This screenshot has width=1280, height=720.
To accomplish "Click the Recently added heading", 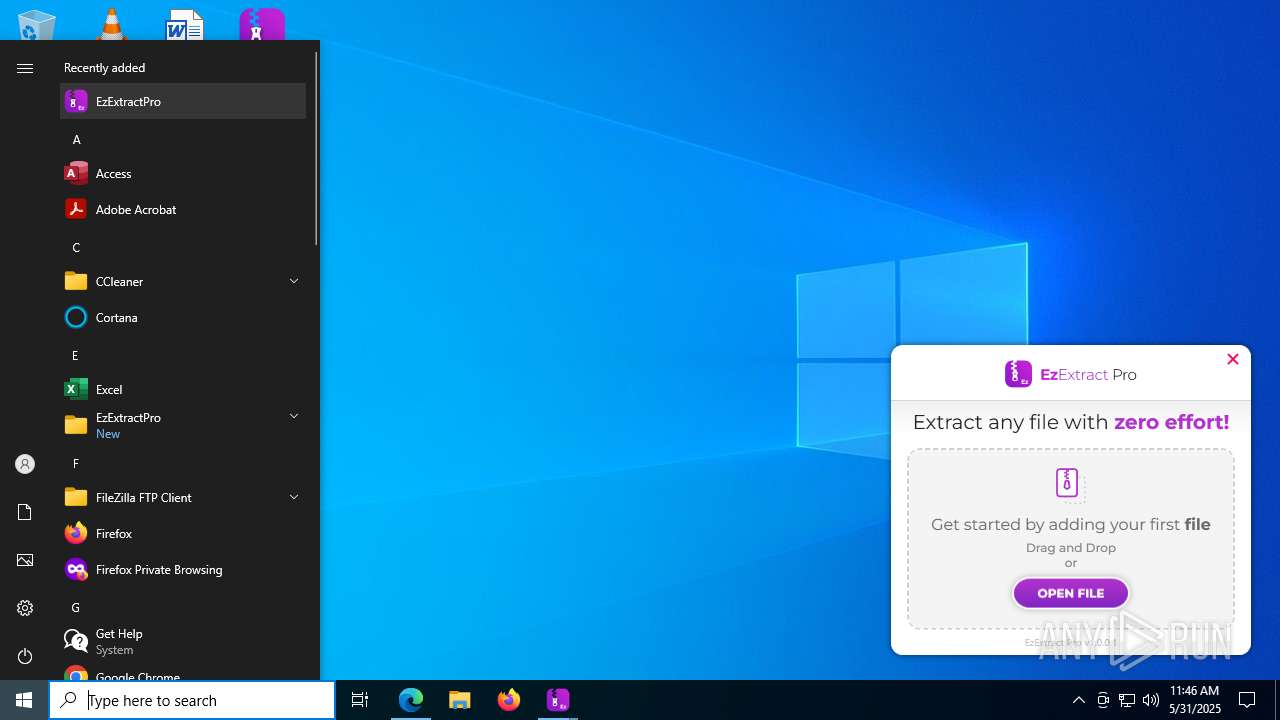I will [x=105, y=68].
